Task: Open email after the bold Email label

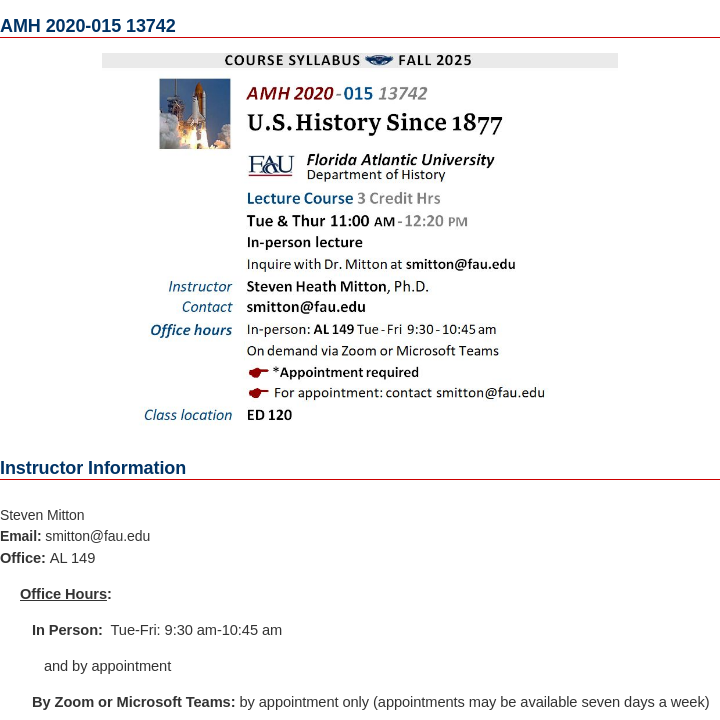Action: [98, 536]
